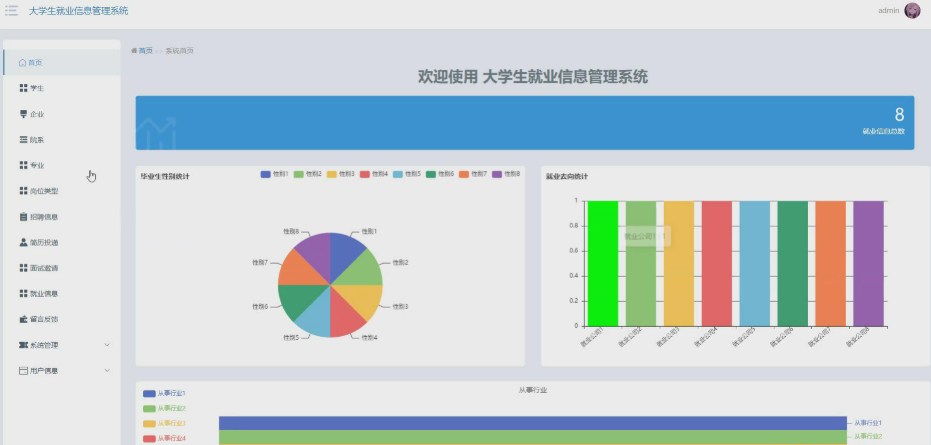Toggle the 从事行业1 legend entry

[x=164, y=393]
